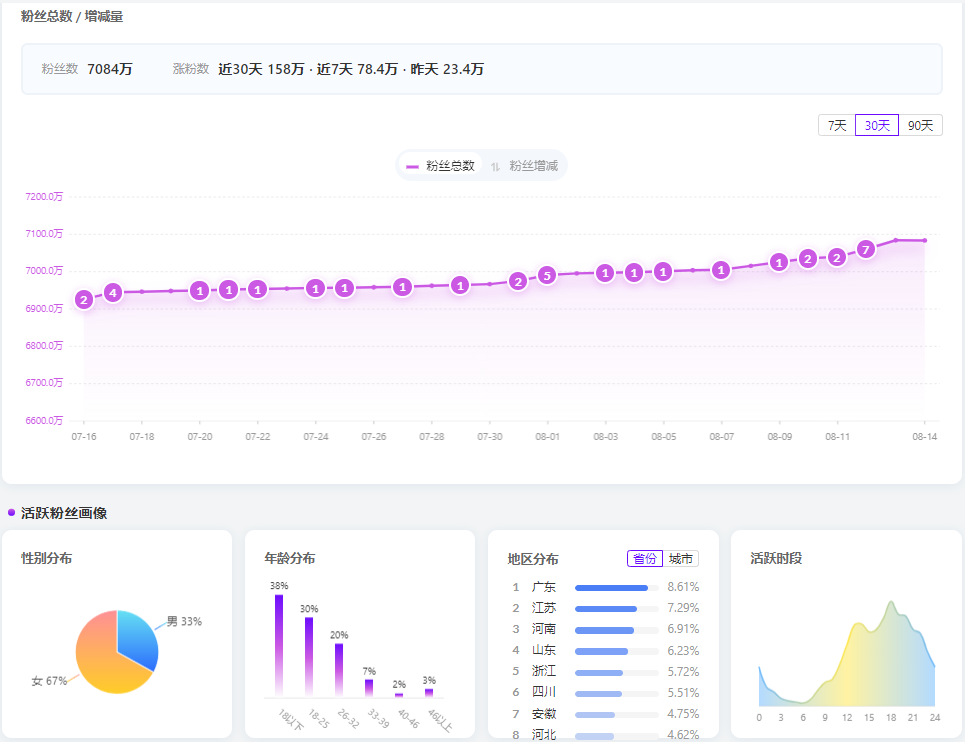This screenshot has width=965, height=742.
Task: Click the marker badge numbered 5
Action: [546, 275]
